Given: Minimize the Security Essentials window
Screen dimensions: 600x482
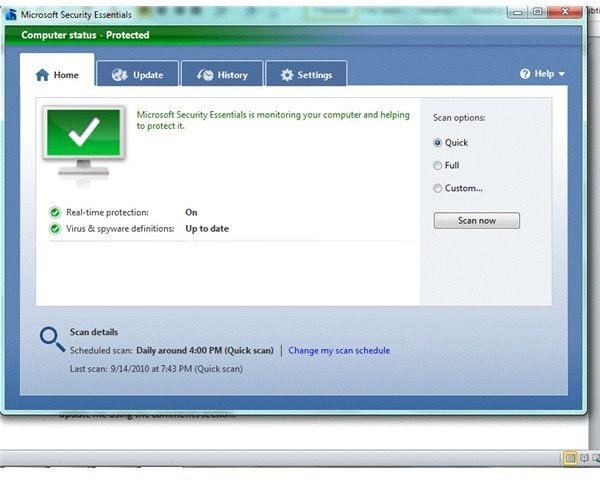Looking at the screenshot, I should click(x=517, y=12).
